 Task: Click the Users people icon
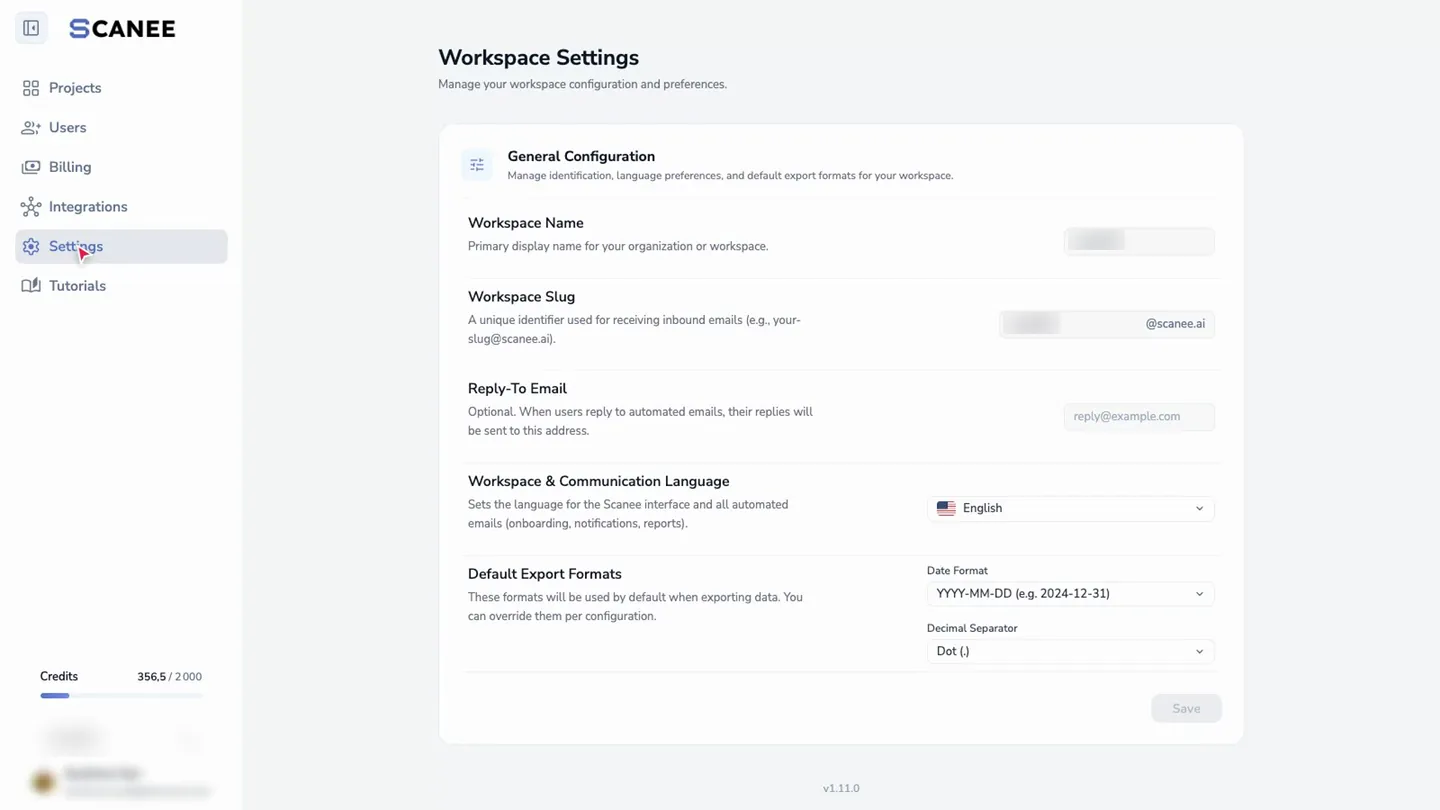(x=31, y=128)
